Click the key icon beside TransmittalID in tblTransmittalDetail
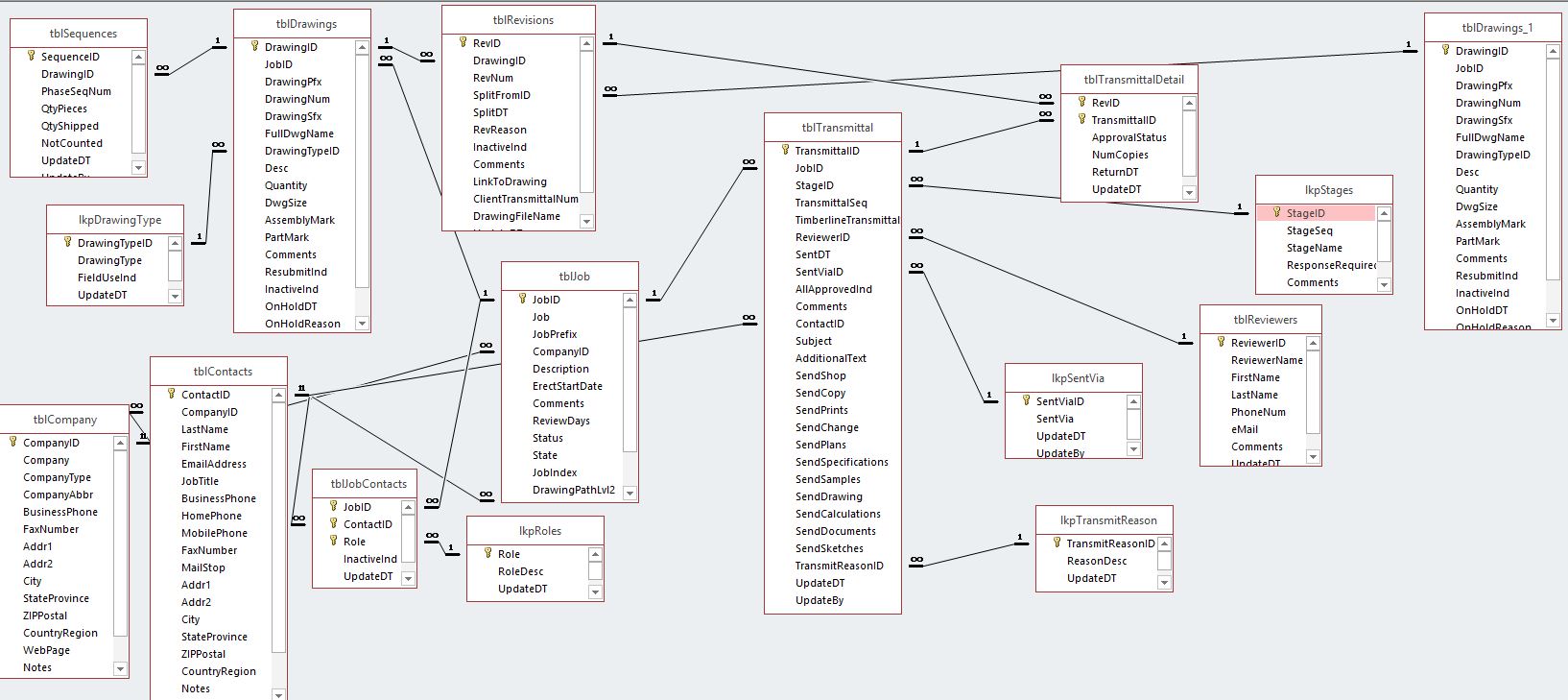1568x700 pixels. tap(1081, 120)
